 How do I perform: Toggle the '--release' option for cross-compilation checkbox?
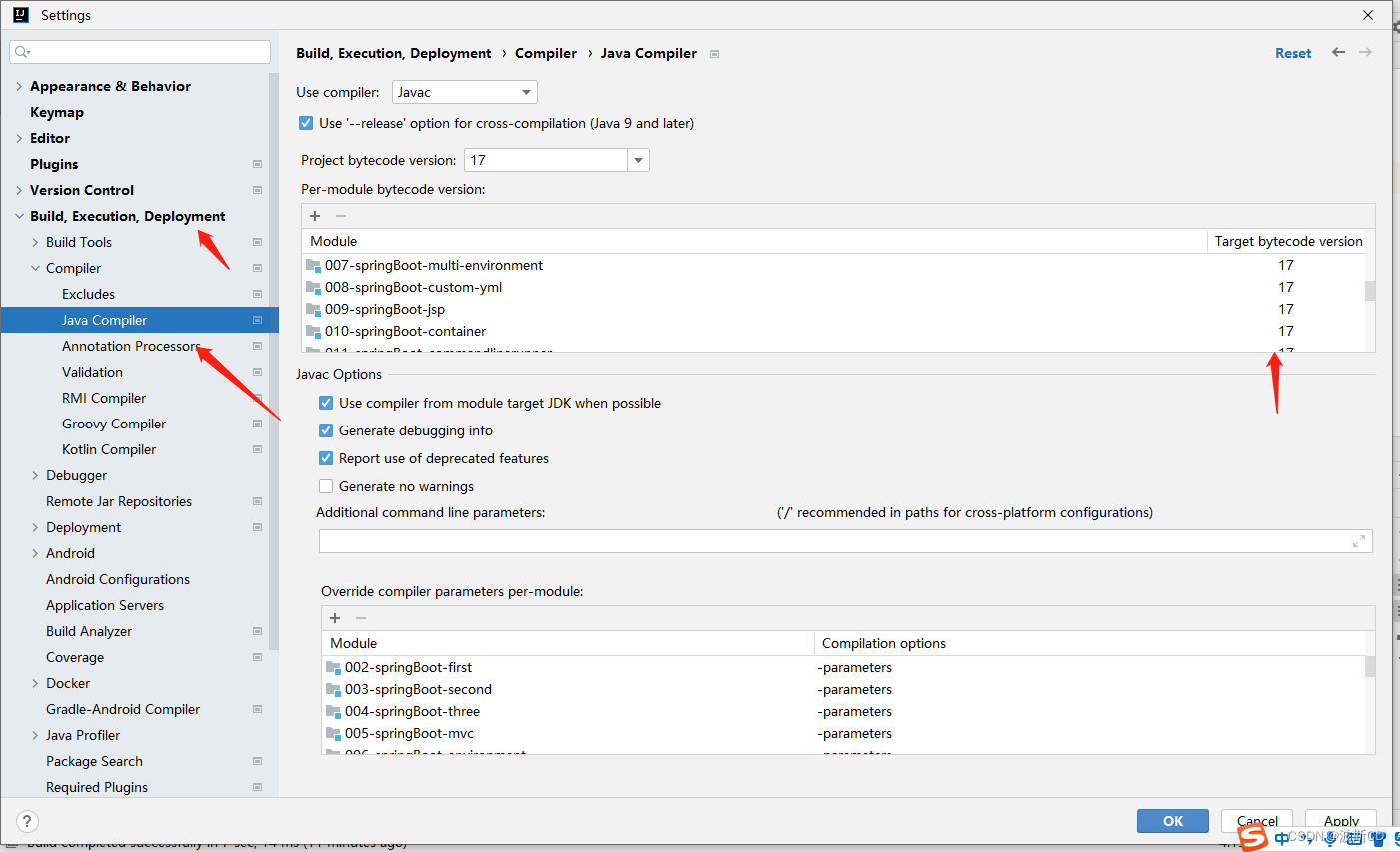(306, 124)
